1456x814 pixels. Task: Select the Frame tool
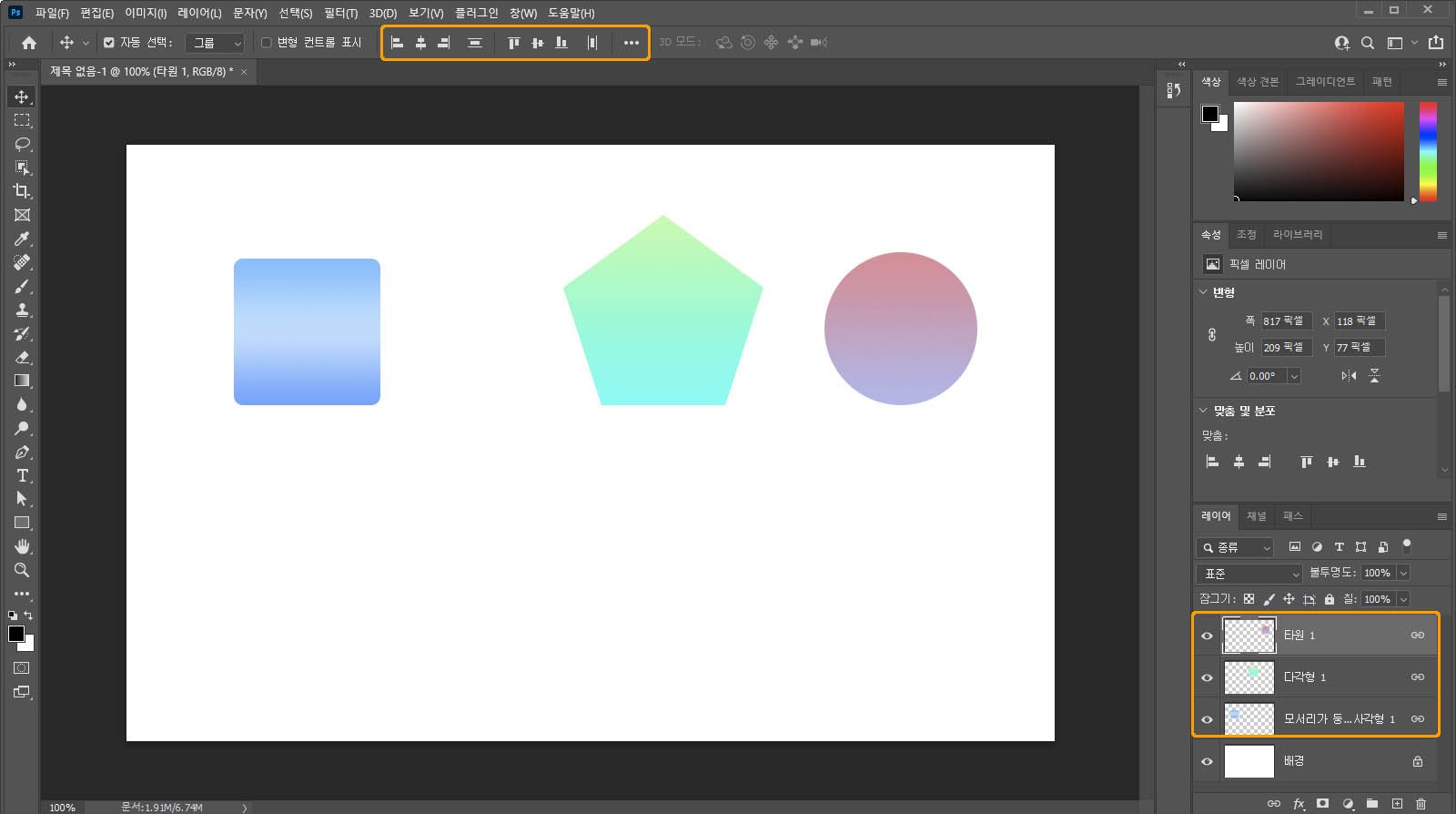[x=22, y=215]
